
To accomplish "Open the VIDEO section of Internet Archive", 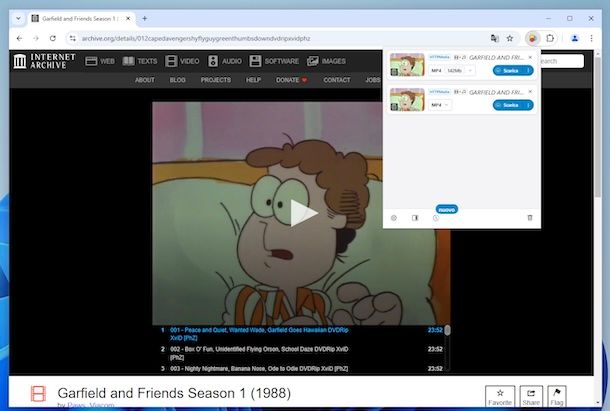I will [x=182, y=61].
